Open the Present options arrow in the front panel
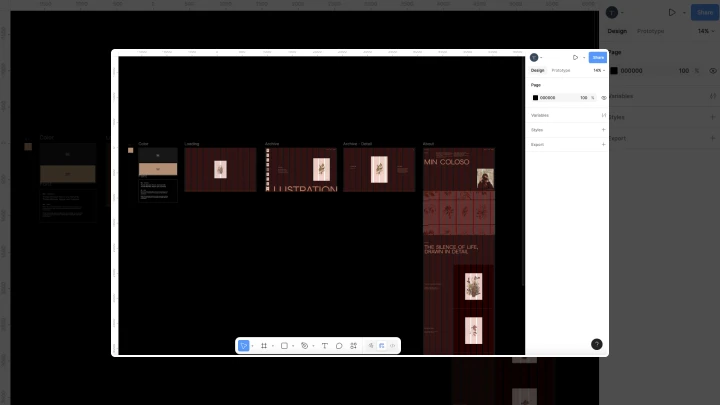 584,58
